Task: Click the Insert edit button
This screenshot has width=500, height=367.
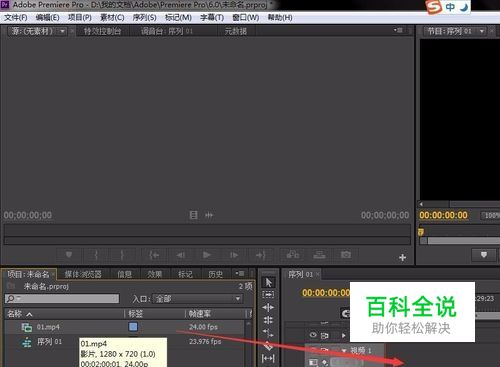Action: coord(293,255)
